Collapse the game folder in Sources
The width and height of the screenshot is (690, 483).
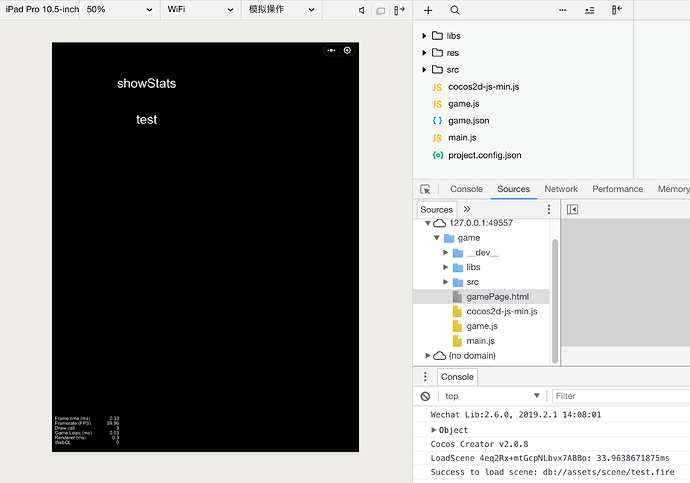click(437, 238)
